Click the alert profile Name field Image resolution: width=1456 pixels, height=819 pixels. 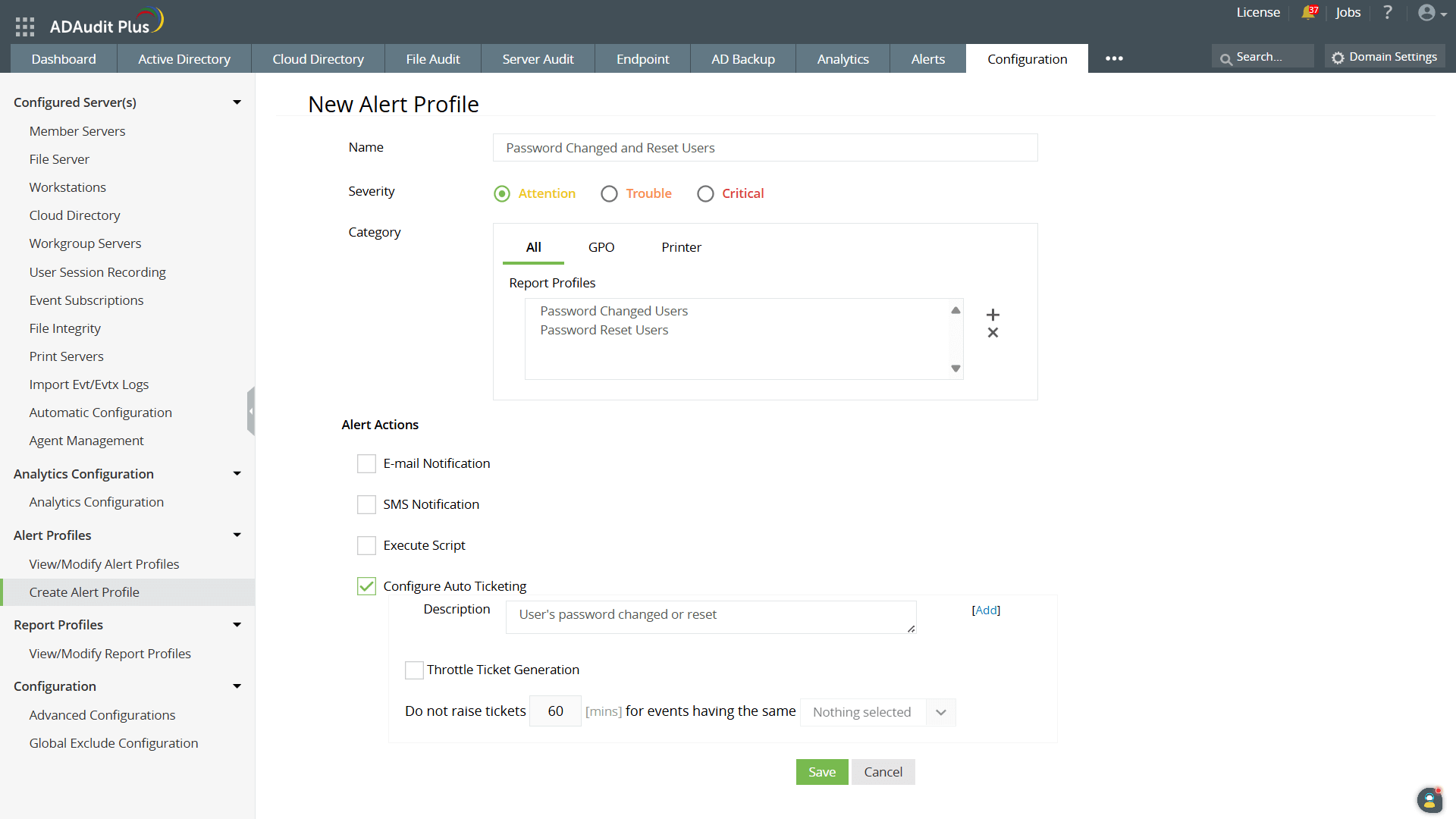pyautogui.click(x=764, y=147)
